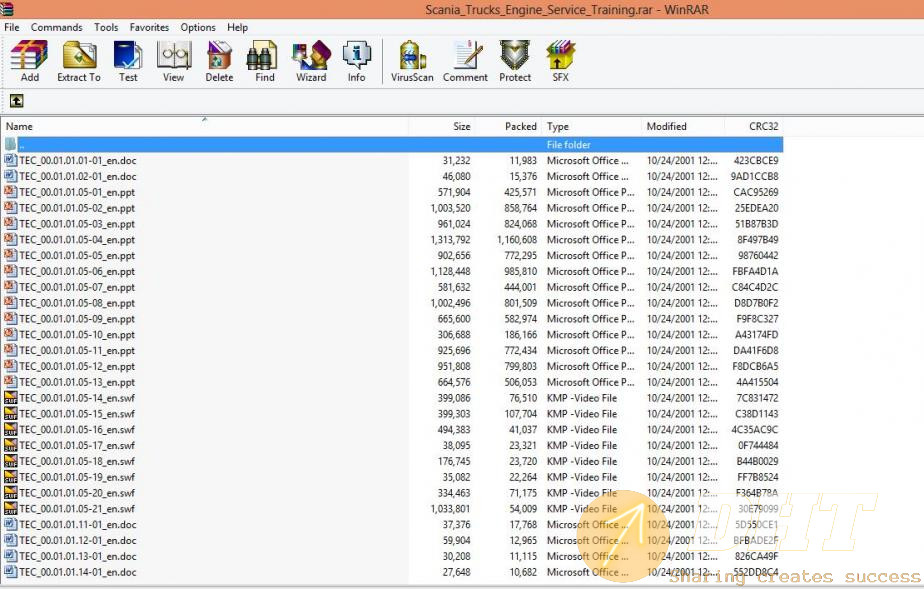Click the icon of TEC_00.01.01.05-04_en.ppt
Image resolution: width=924 pixels, height=589 pixels.
pos(11,240)
